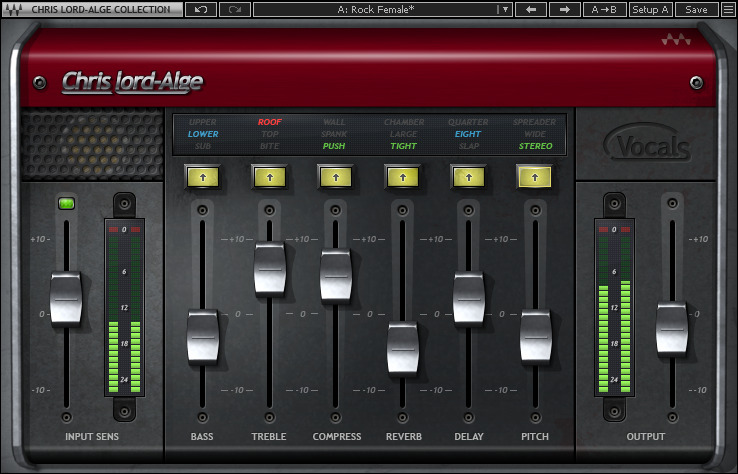Select the LOWER bass mode label
The height and width of the screenshot is (474, 738).
[x=203, y=134]
